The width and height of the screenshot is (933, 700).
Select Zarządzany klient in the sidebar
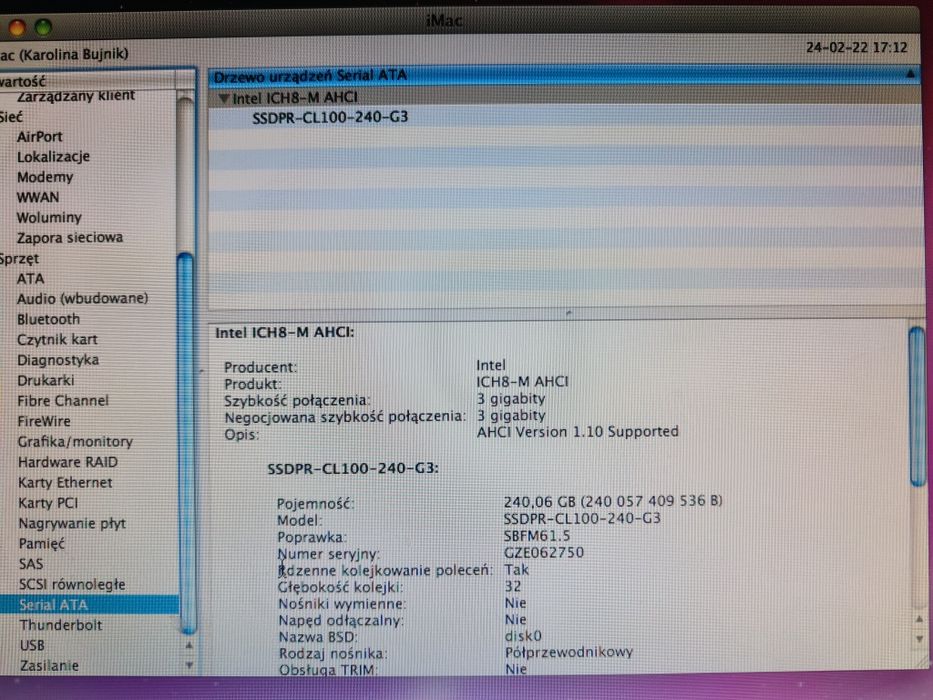76,95
